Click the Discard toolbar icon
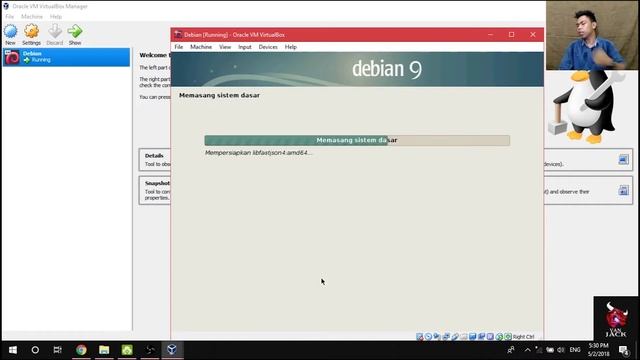Viewport: 640px width, 360px height. tap(55, 31)
